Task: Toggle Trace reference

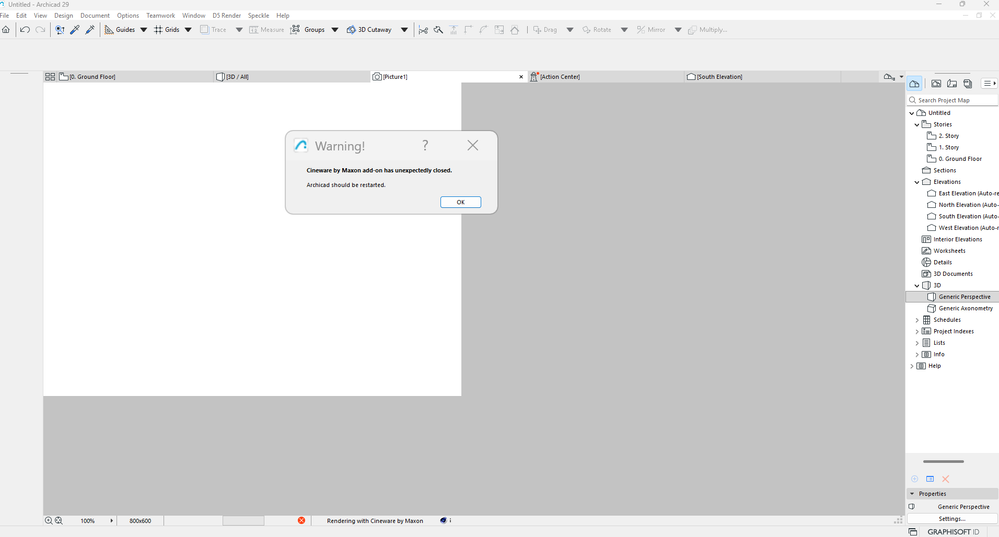Action: tap(213, 29)
